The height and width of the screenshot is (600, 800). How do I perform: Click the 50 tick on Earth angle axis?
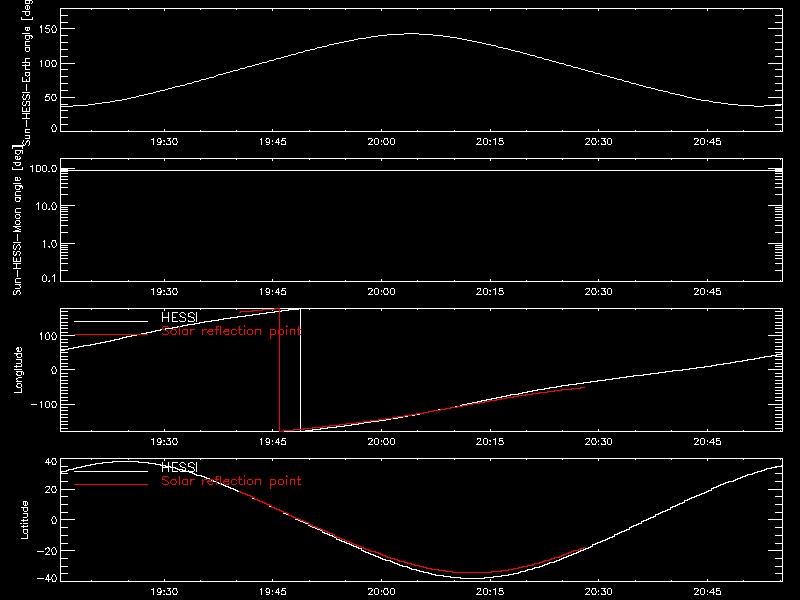[x=51, y=97]
